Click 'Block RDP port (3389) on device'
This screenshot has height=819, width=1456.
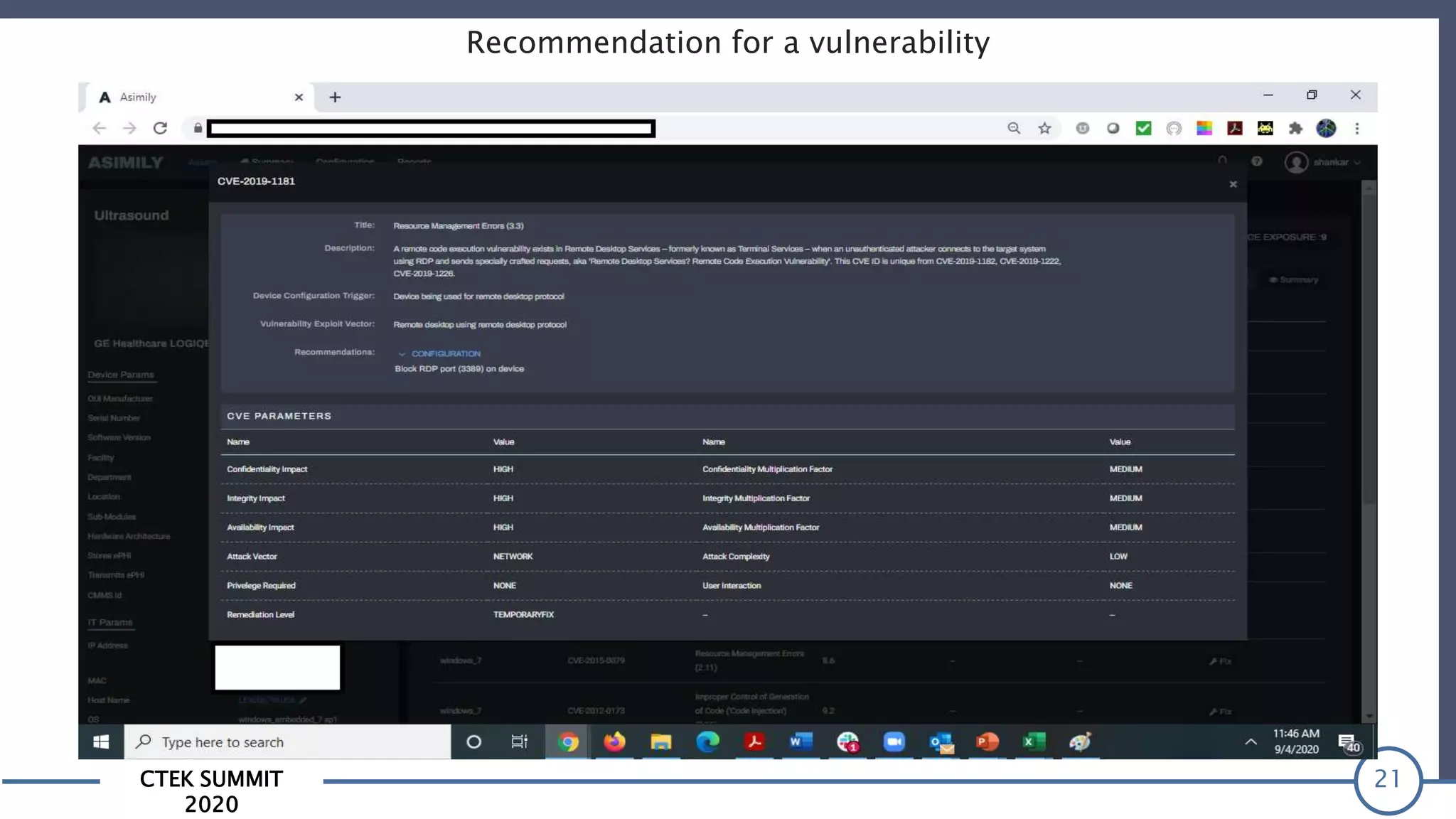[459, 369]
